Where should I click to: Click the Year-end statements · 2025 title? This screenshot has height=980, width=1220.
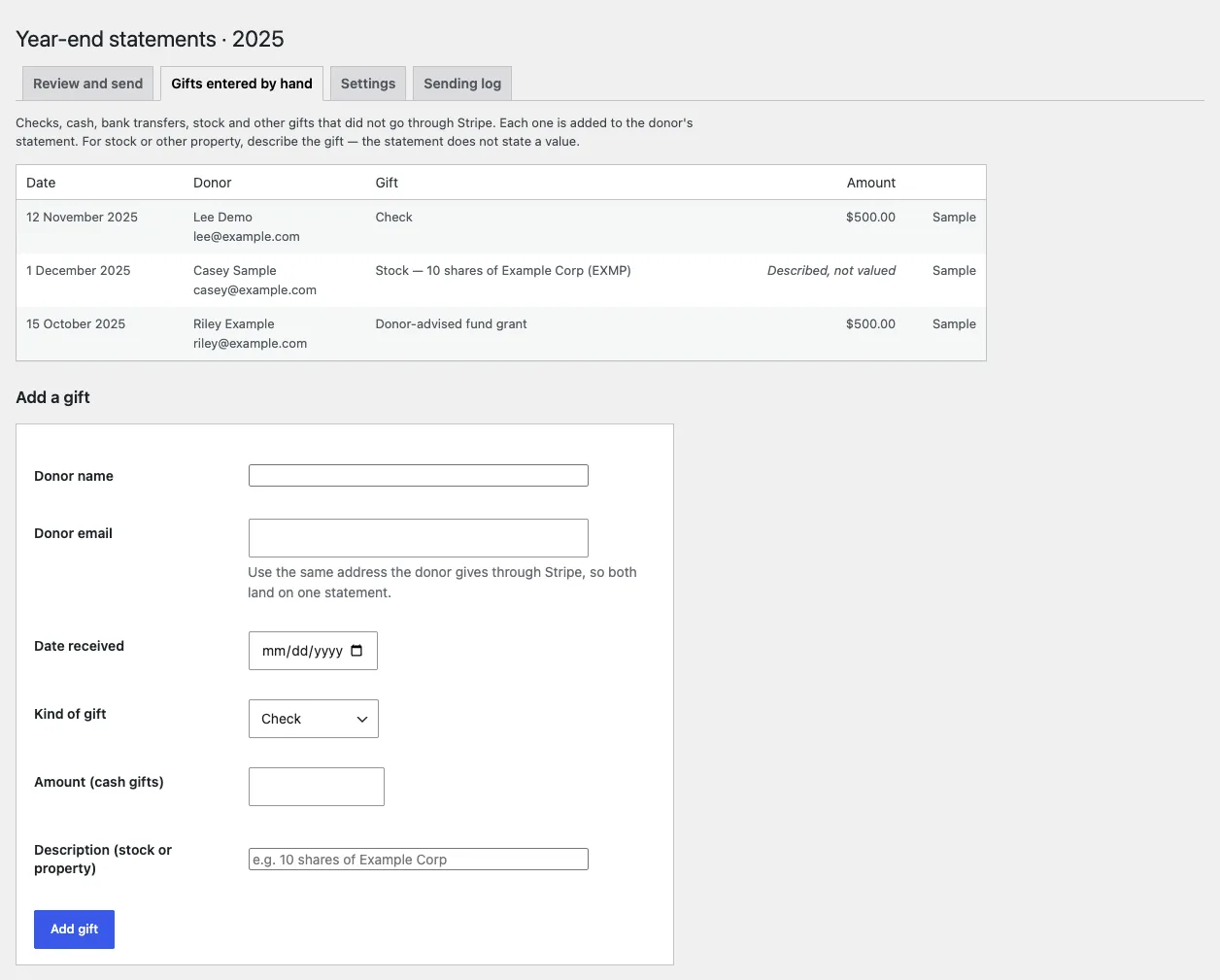coord(150,39)
